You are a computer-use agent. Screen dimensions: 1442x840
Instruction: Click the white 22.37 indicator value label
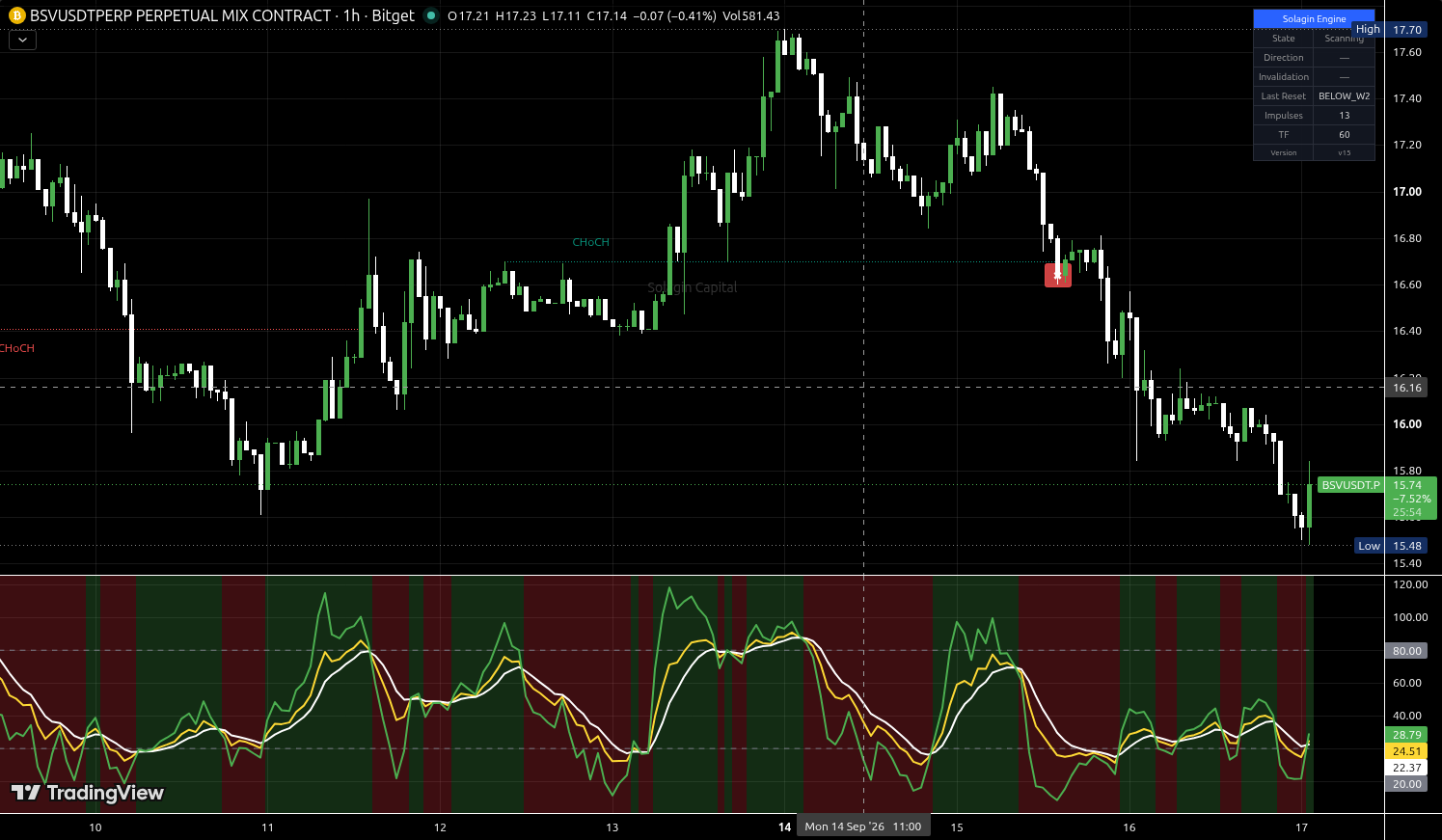point(1406,768)
